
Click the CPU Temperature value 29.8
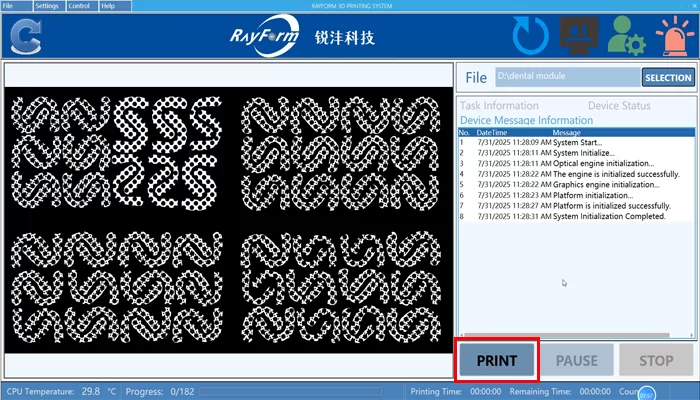(91, 392)
